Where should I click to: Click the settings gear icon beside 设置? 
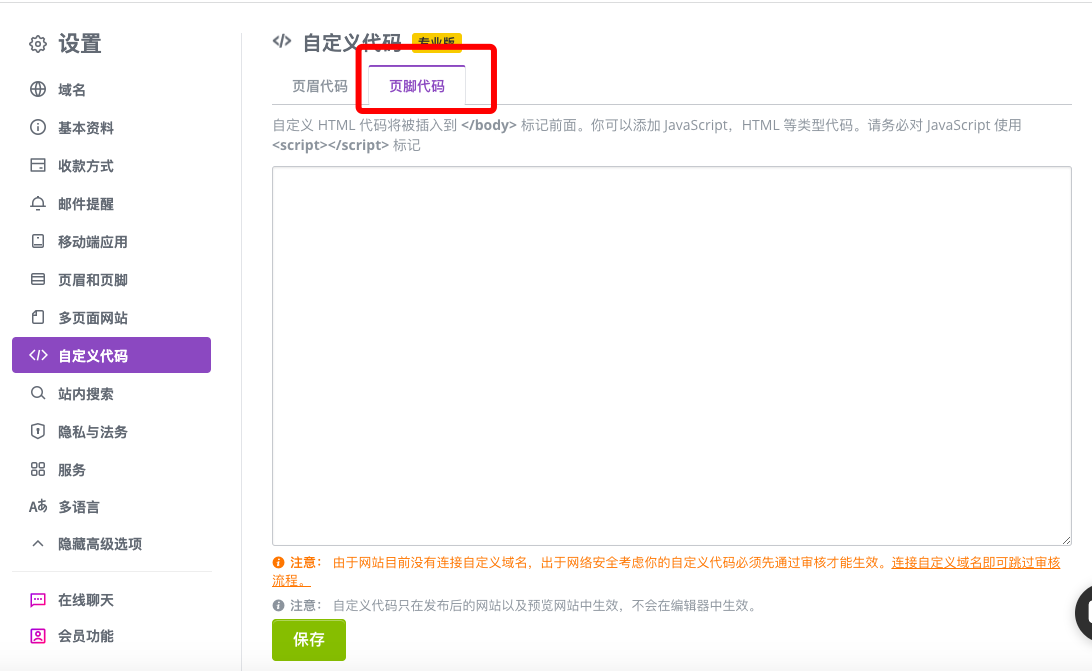[38, 44]
